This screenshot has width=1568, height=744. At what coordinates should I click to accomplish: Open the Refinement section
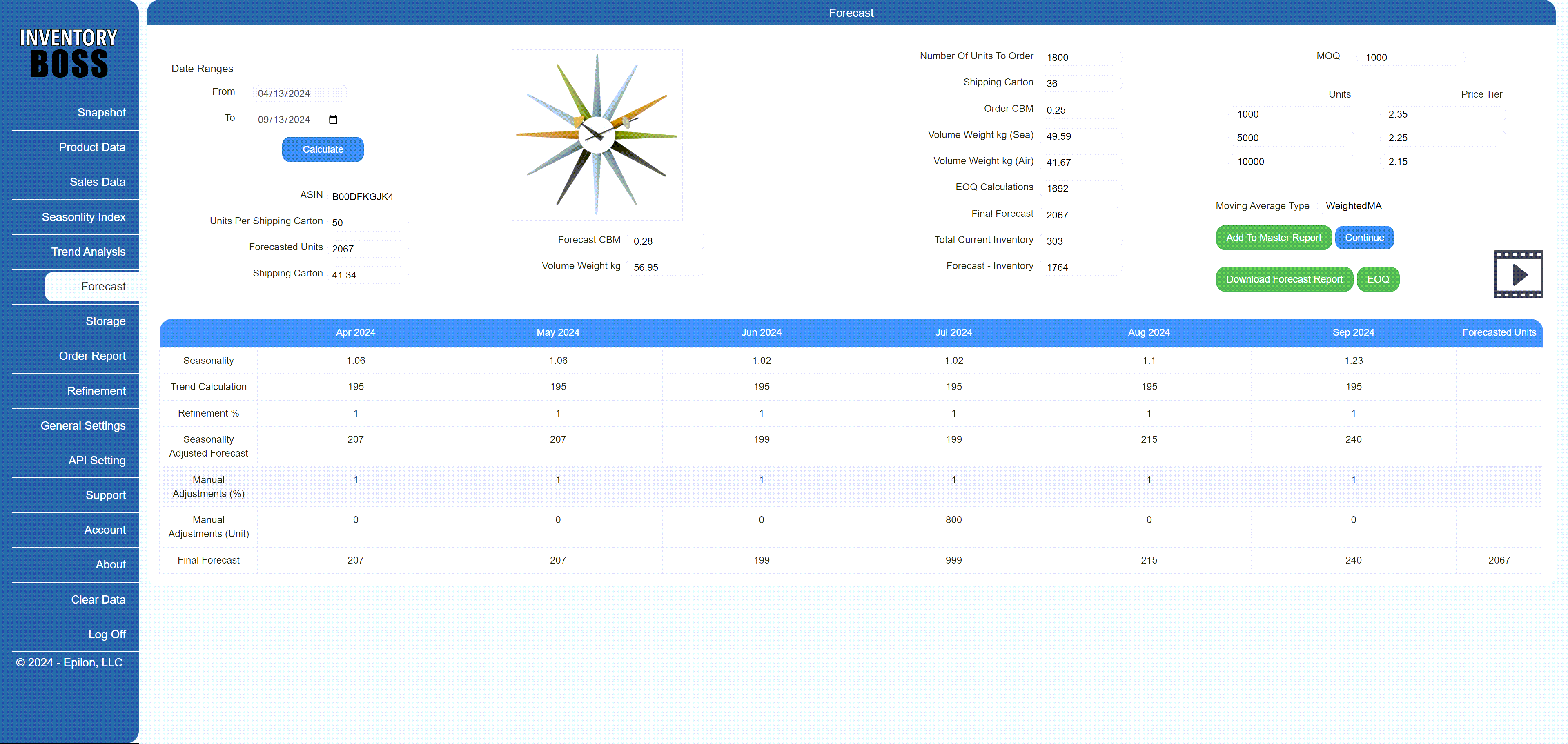pos(96,392)
